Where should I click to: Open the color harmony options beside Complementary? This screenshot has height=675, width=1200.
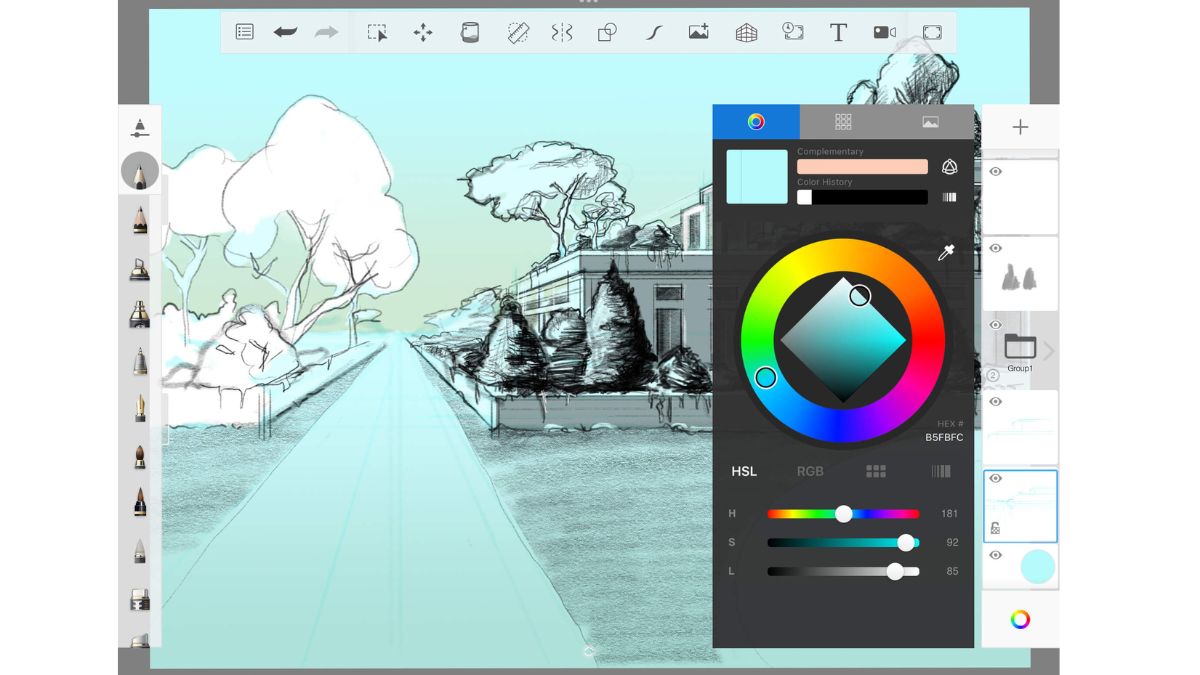(x=949, y=167)
